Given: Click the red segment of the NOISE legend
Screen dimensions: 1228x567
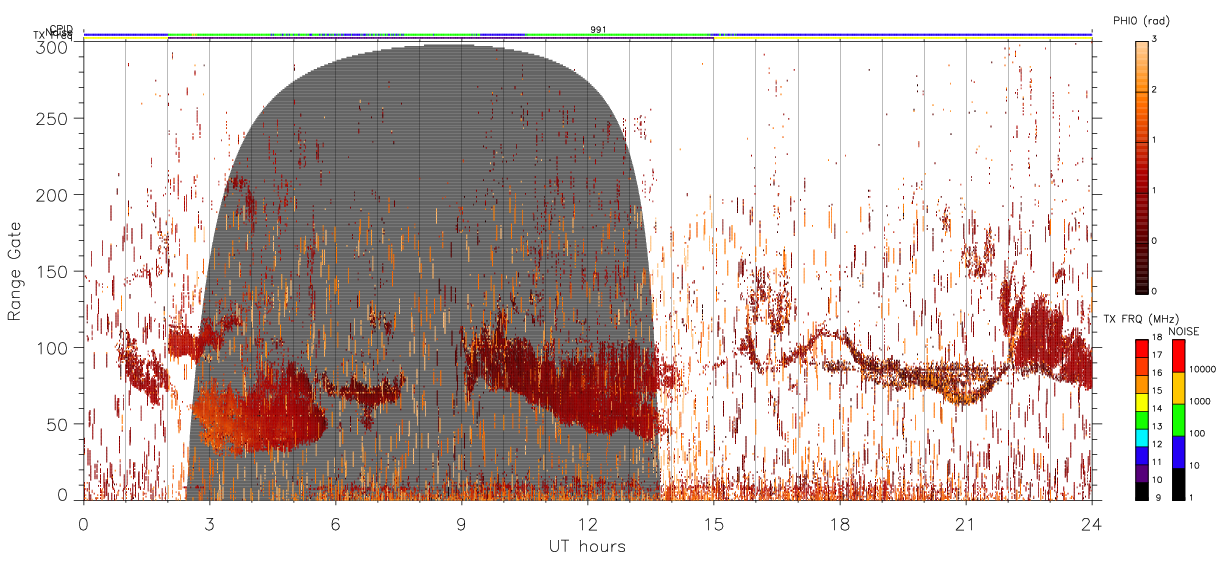Looking at the screenshot, I should (1178, 356).
